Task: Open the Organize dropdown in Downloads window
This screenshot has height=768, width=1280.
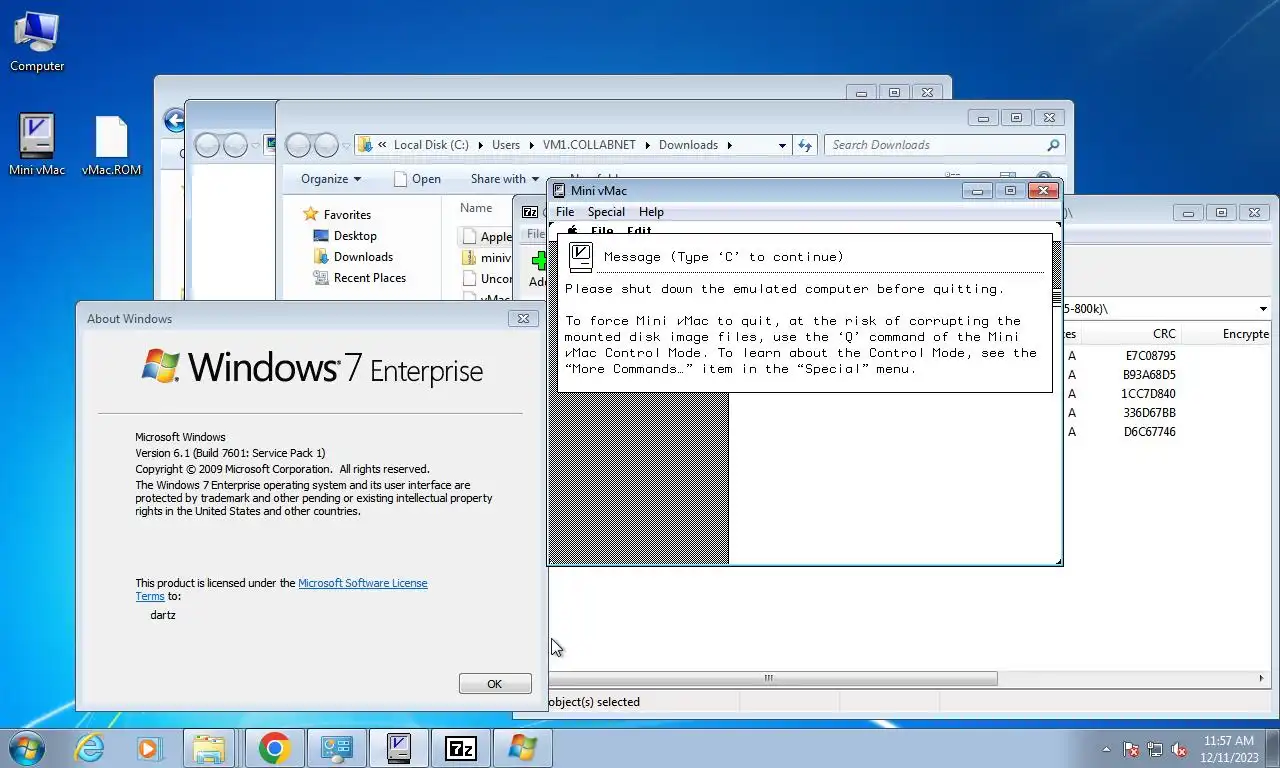Action: click(x=331, y=179)
